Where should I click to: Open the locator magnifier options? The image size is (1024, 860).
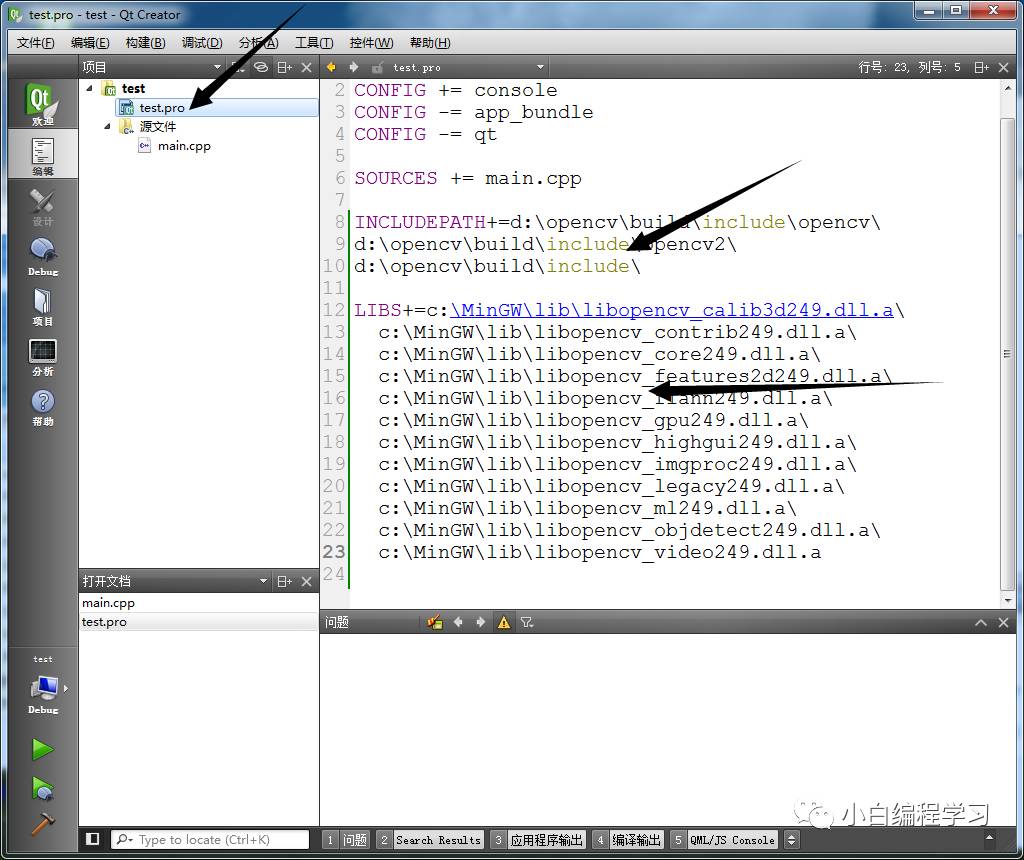tap(124, 839)
